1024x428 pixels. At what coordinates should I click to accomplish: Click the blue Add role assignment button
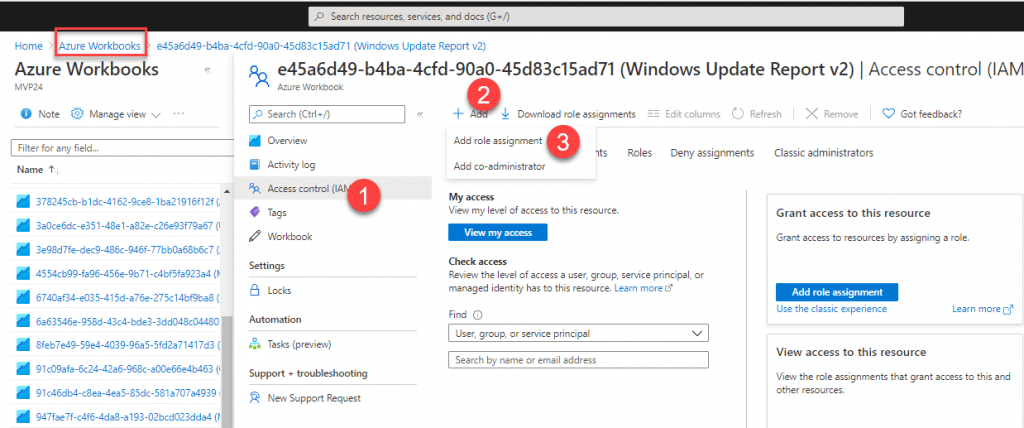pyautogui.click(x=837, y=292)
